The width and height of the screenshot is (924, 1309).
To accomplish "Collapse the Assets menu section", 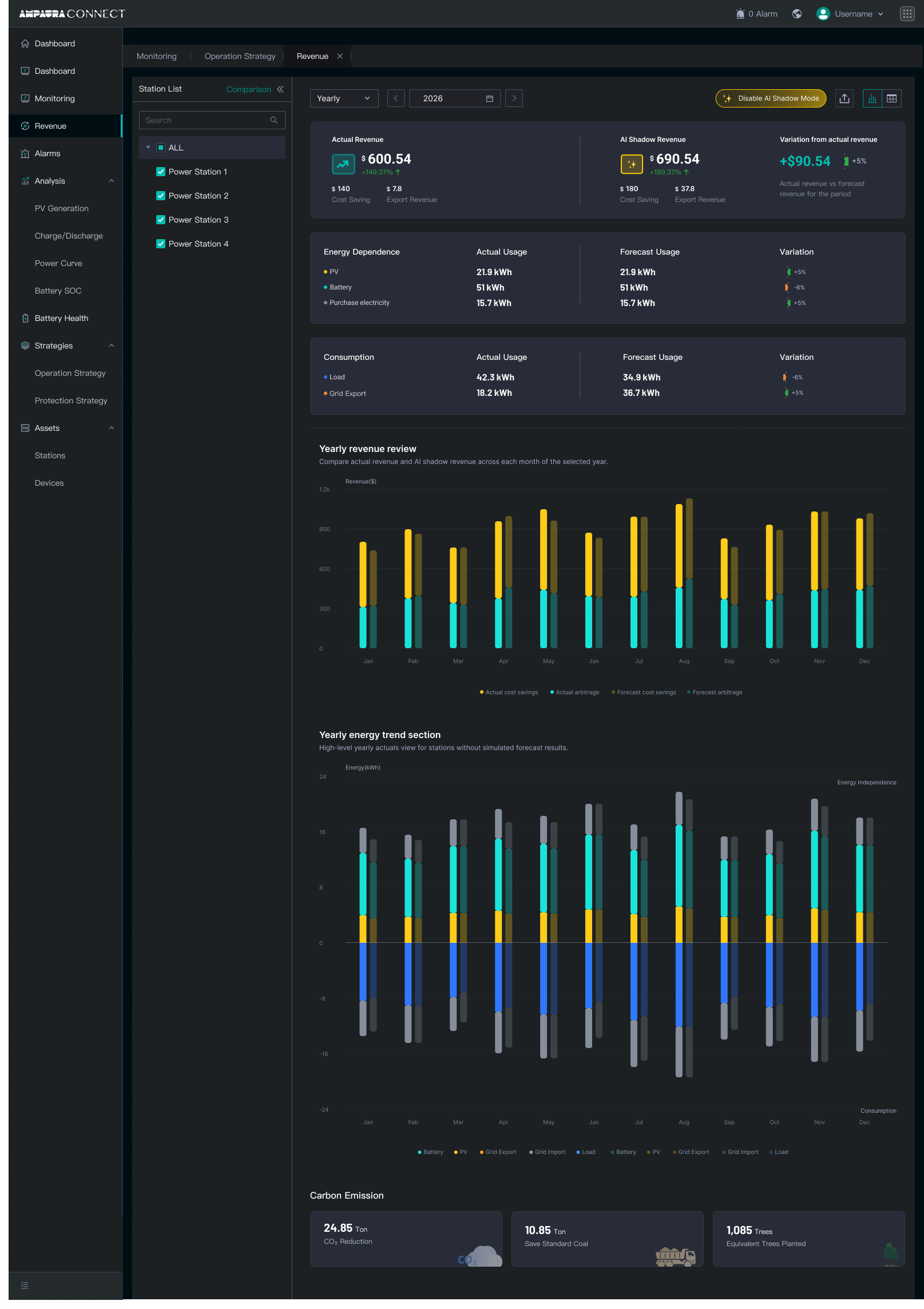I will point(112,428).
